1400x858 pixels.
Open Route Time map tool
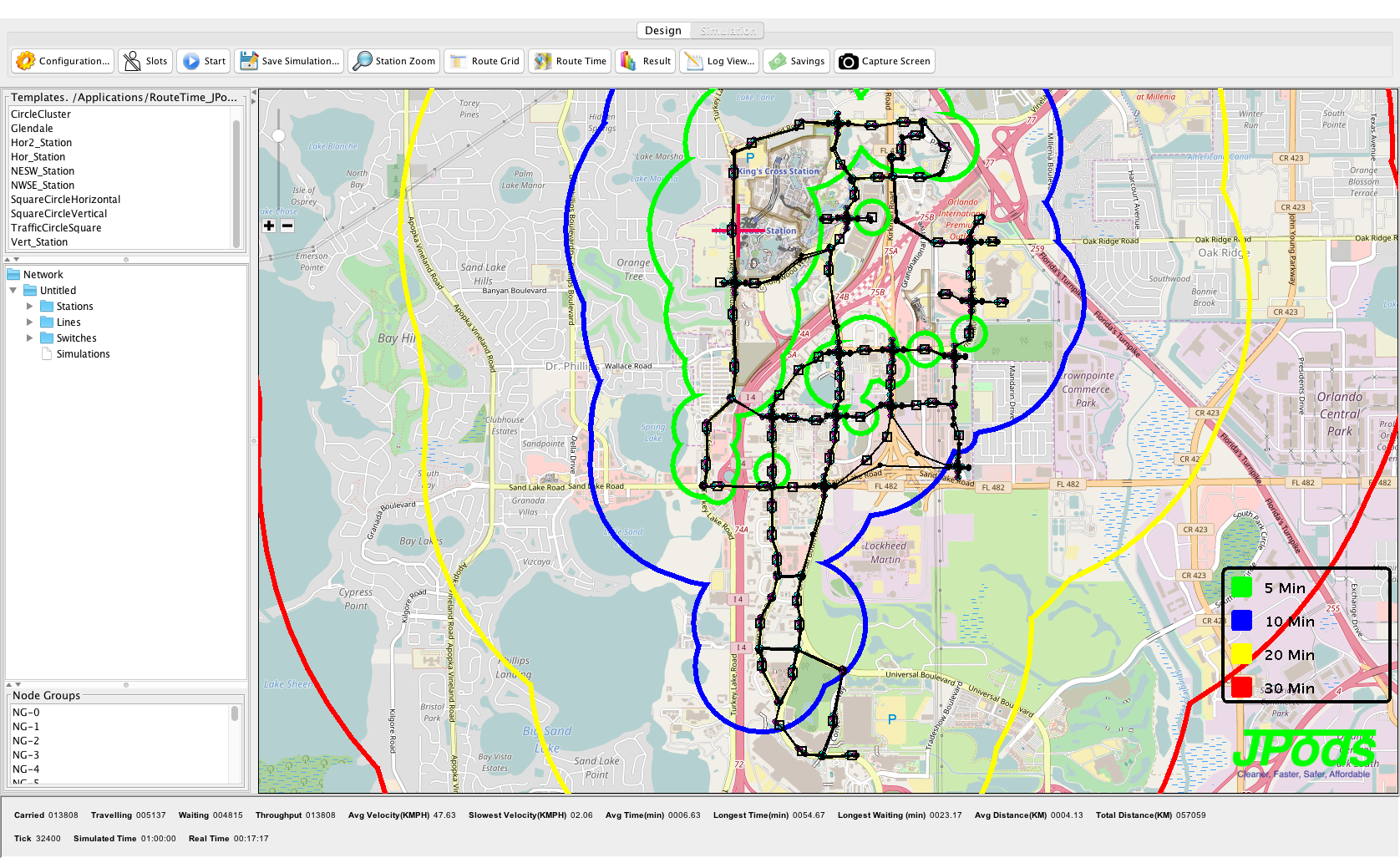pyautogui.click(x=543, y=61)
